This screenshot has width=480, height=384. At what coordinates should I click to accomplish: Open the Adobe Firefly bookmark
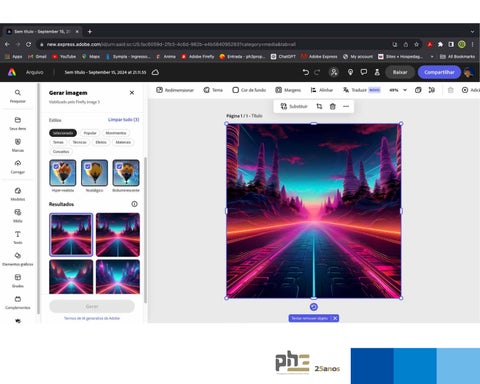click(x=198, y=57)
